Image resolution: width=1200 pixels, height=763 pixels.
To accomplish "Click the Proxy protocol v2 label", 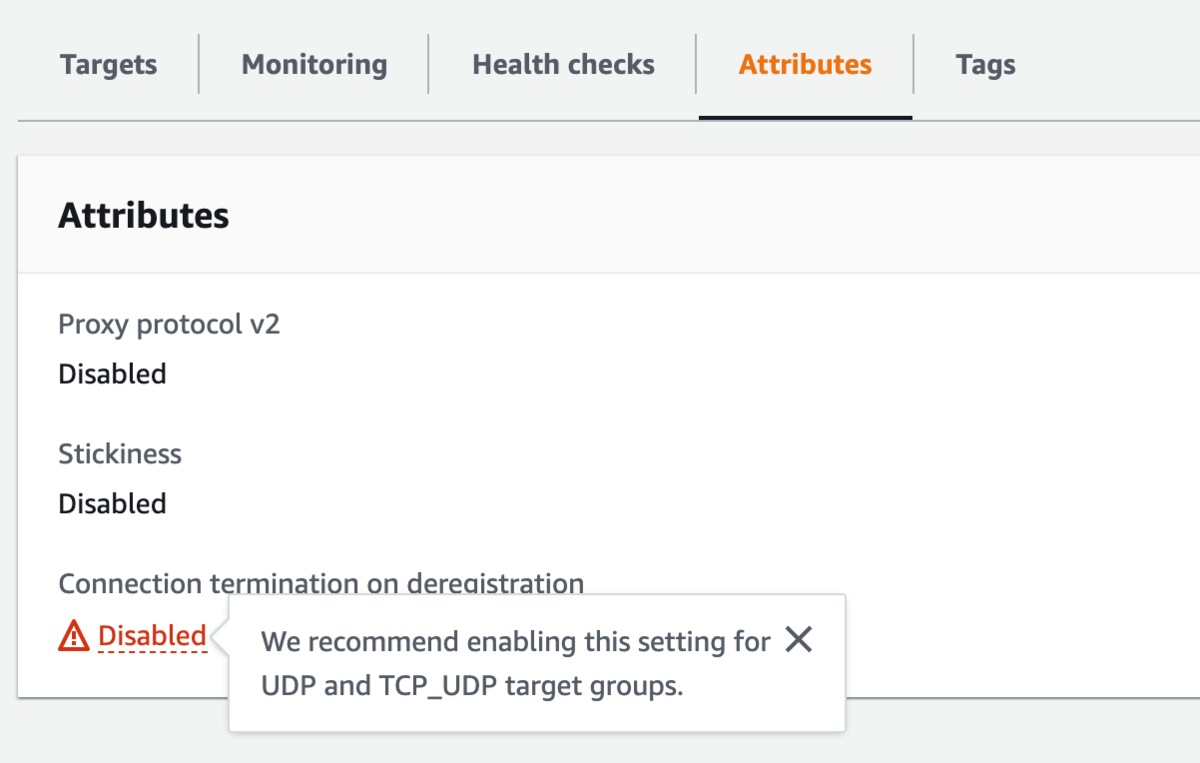I will (169, 325).
